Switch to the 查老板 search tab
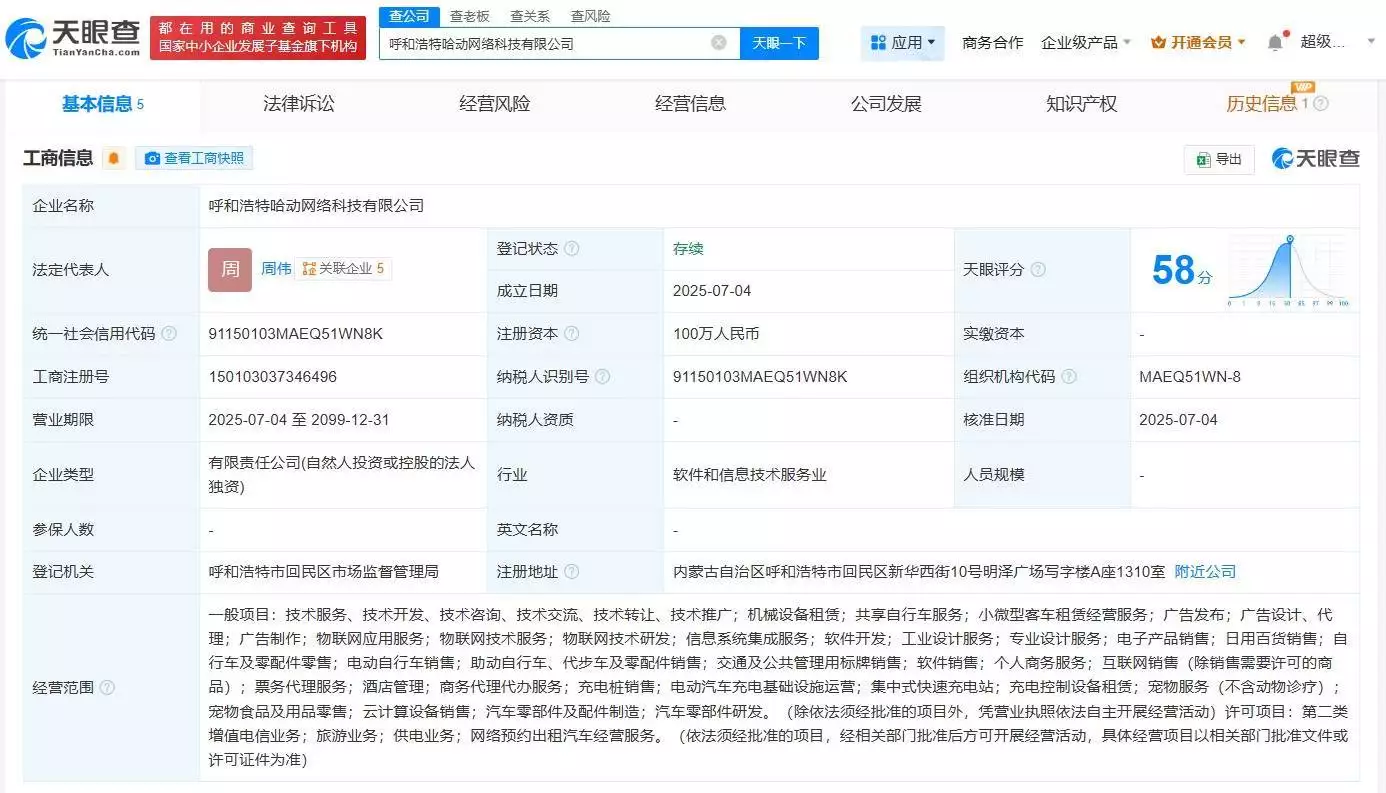This screenshot has height=793, width=1386. point(470,16)
